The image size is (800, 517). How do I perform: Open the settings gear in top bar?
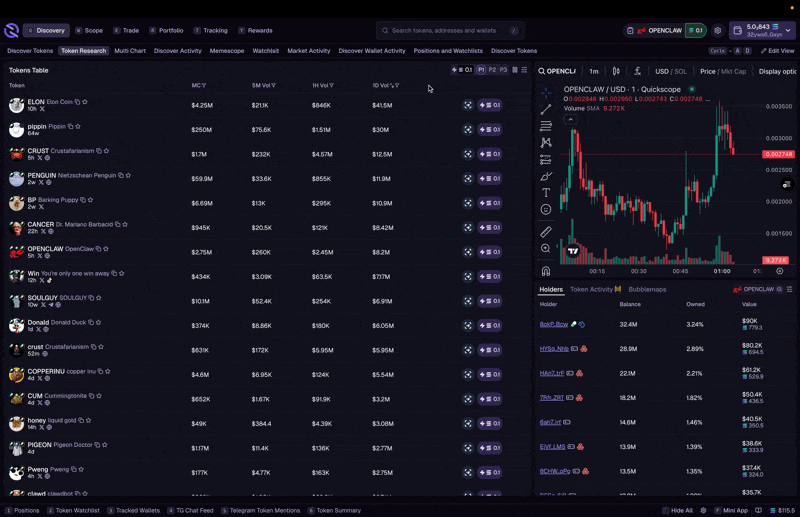[x=718, y=31]
